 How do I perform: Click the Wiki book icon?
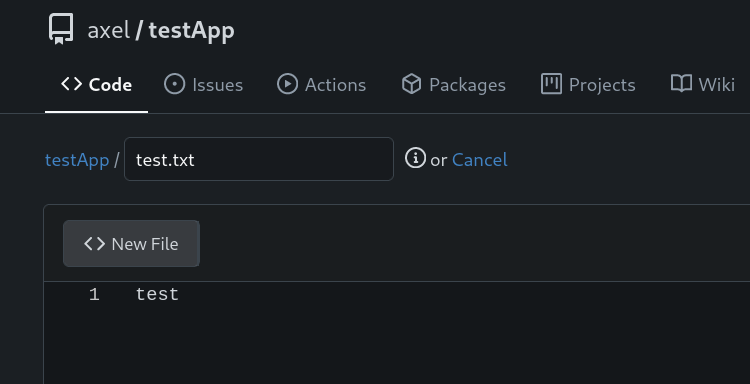pos(681,84)
